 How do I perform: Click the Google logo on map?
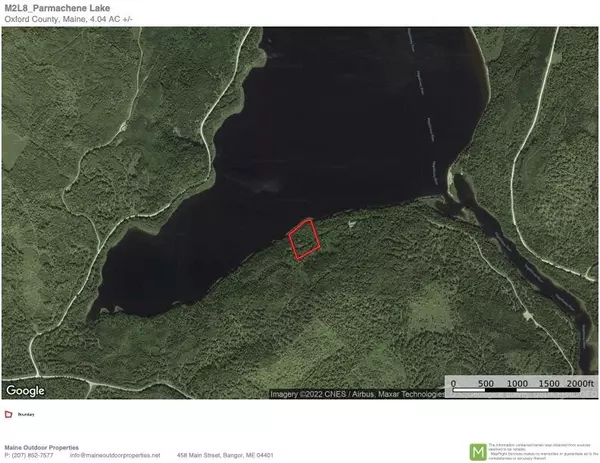click(x=25, y=391)
